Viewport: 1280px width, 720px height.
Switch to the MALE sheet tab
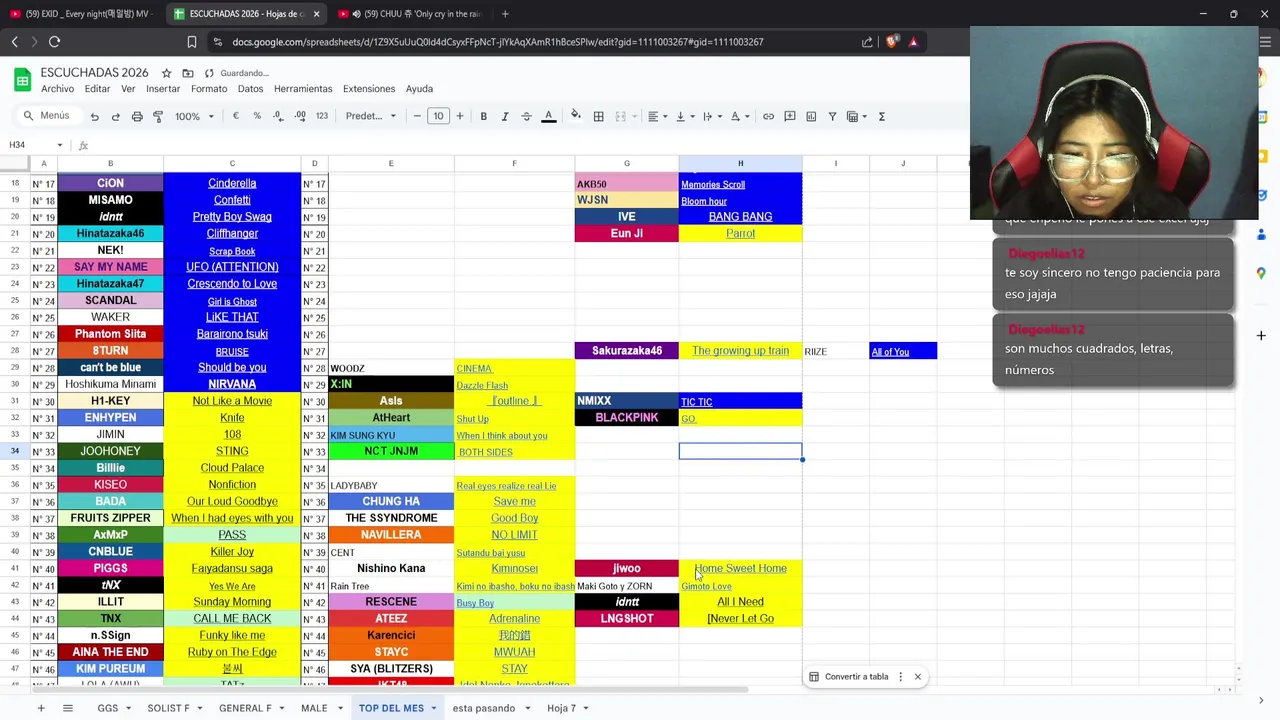[x=314, y=708]
